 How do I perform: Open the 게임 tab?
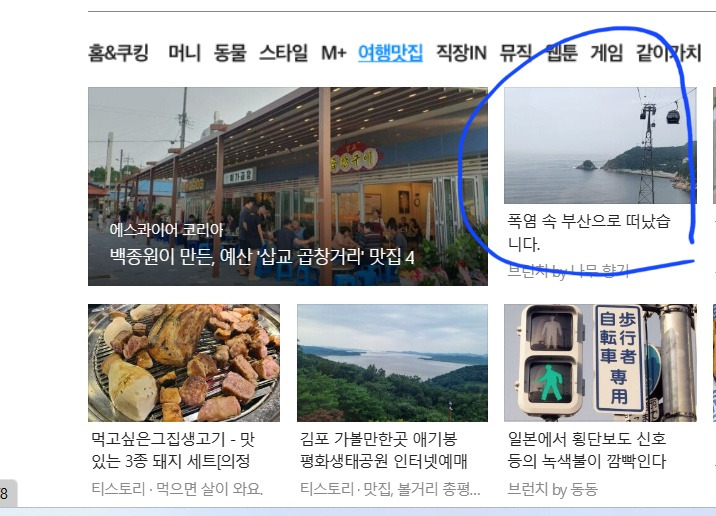(606, 53)
